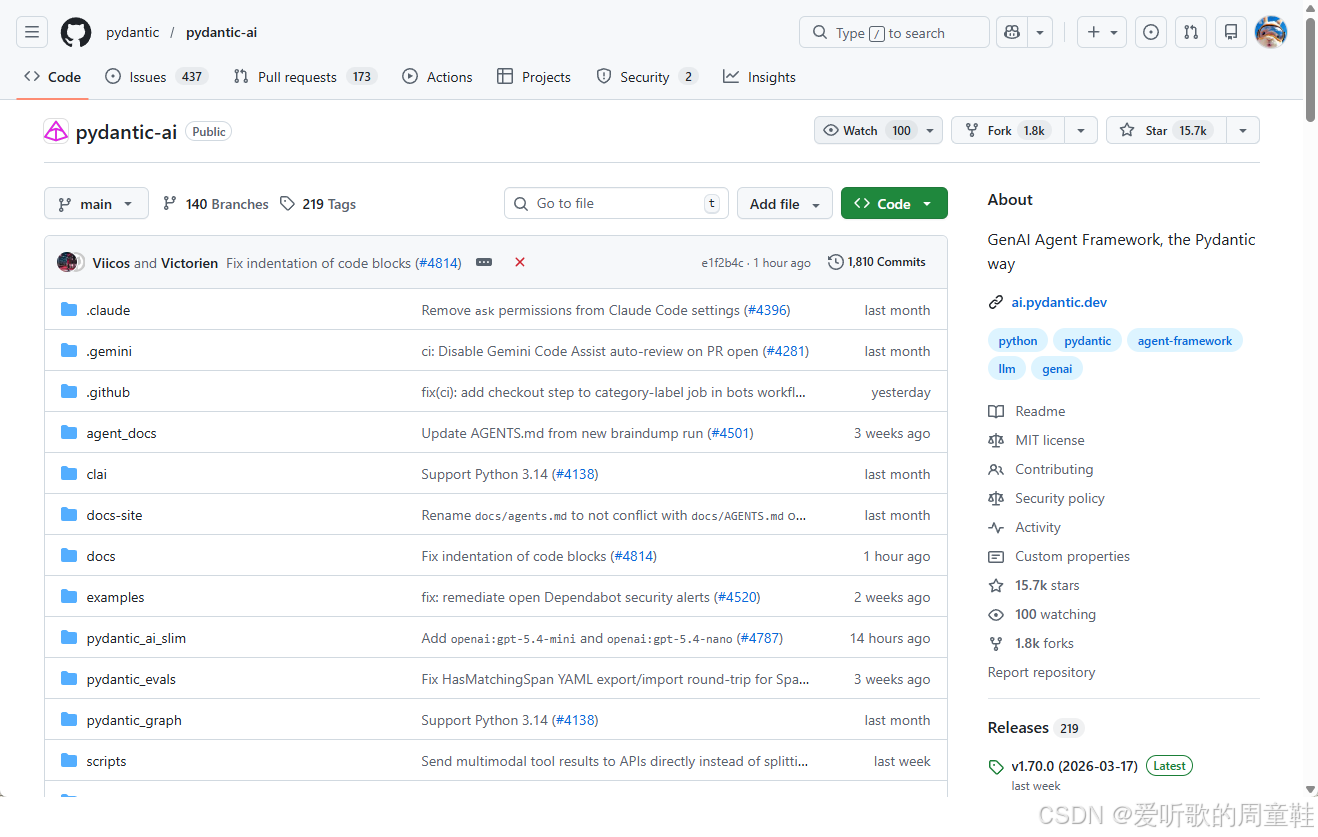Viewport: 1318px width, 837px height.
Task: Open the Pull requests tab
Action: pos(305,77)
